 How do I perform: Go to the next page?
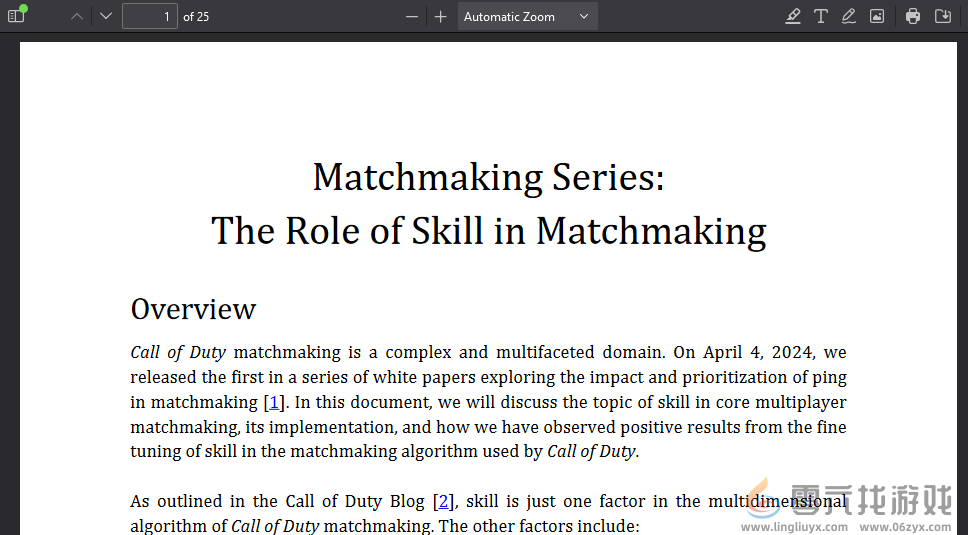coord(106,16)
